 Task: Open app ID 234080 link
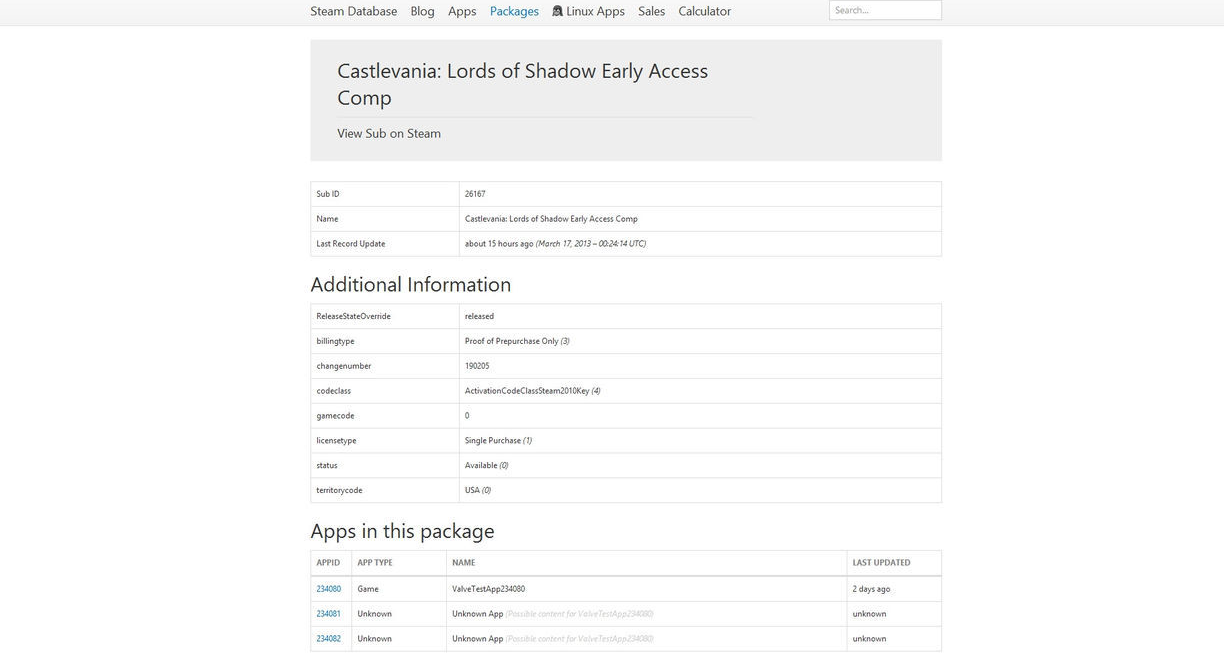[x=328, y=589]
